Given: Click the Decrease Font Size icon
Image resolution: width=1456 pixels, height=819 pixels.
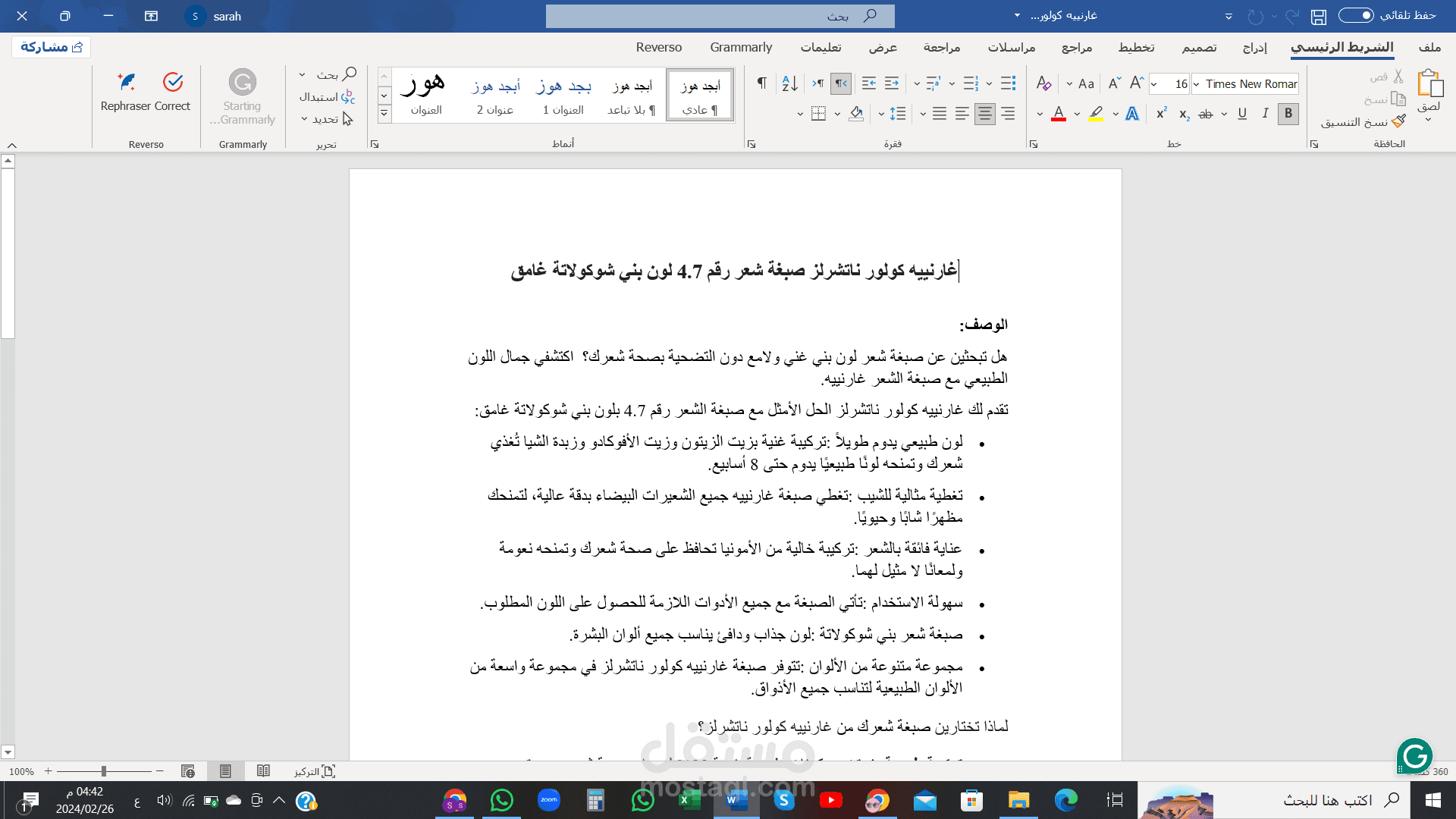Looking at the screenshot, I should (1114, 83).
